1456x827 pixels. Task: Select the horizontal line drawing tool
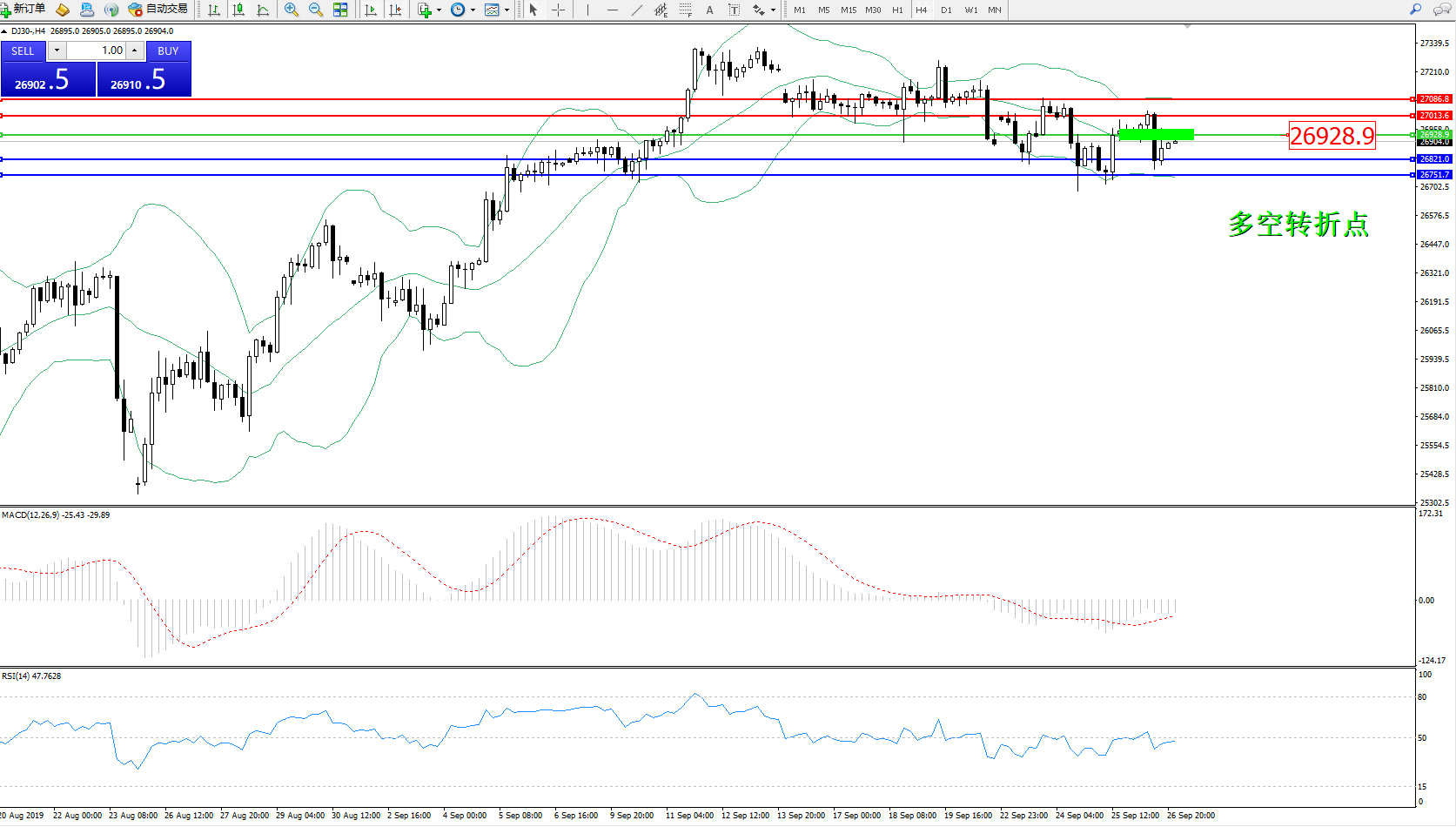(613, 10)
